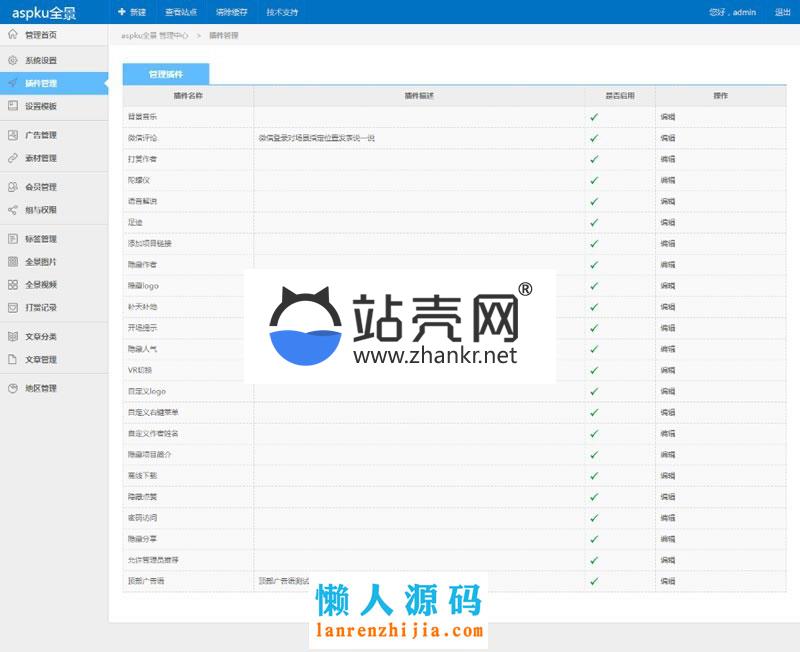
Task: Toggle enabled checkmark for 顶部广告语 plugin
Action: click(x=594, y=580)
